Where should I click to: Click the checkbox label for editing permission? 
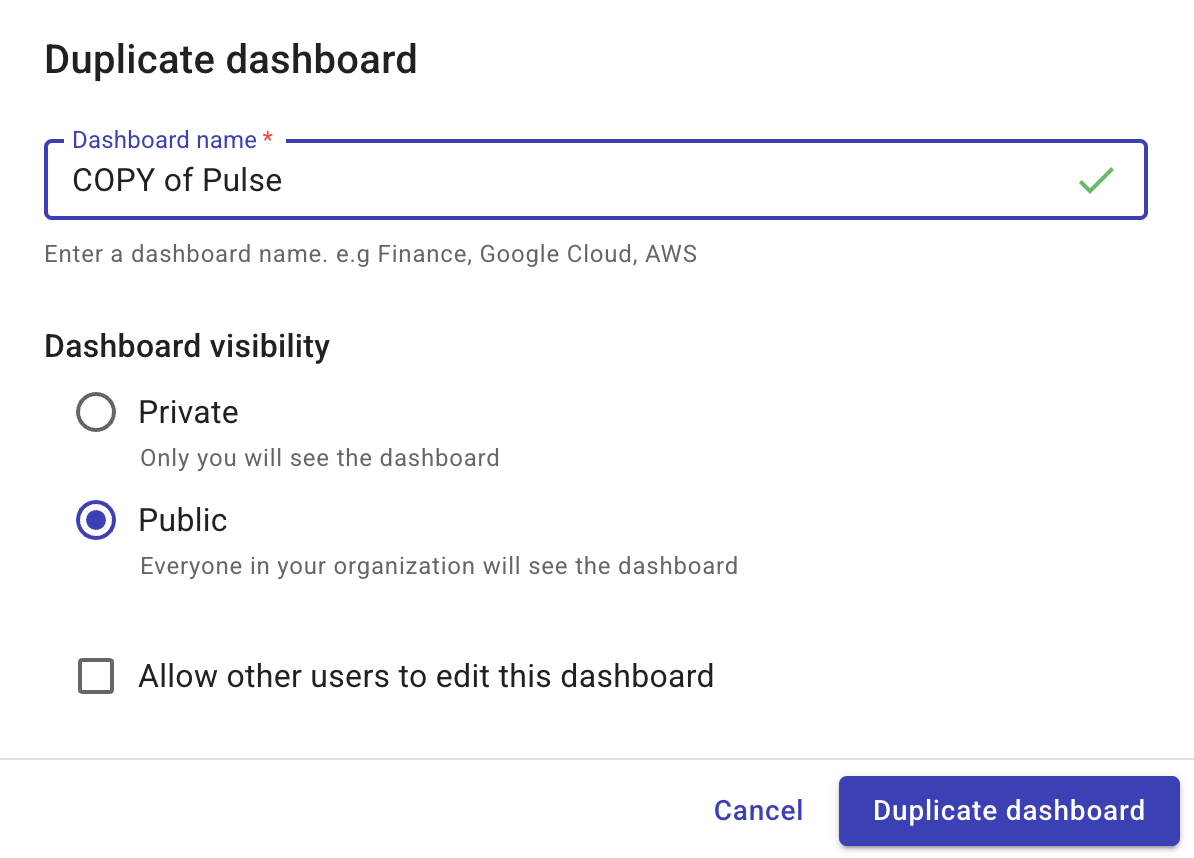coord(426,676)
